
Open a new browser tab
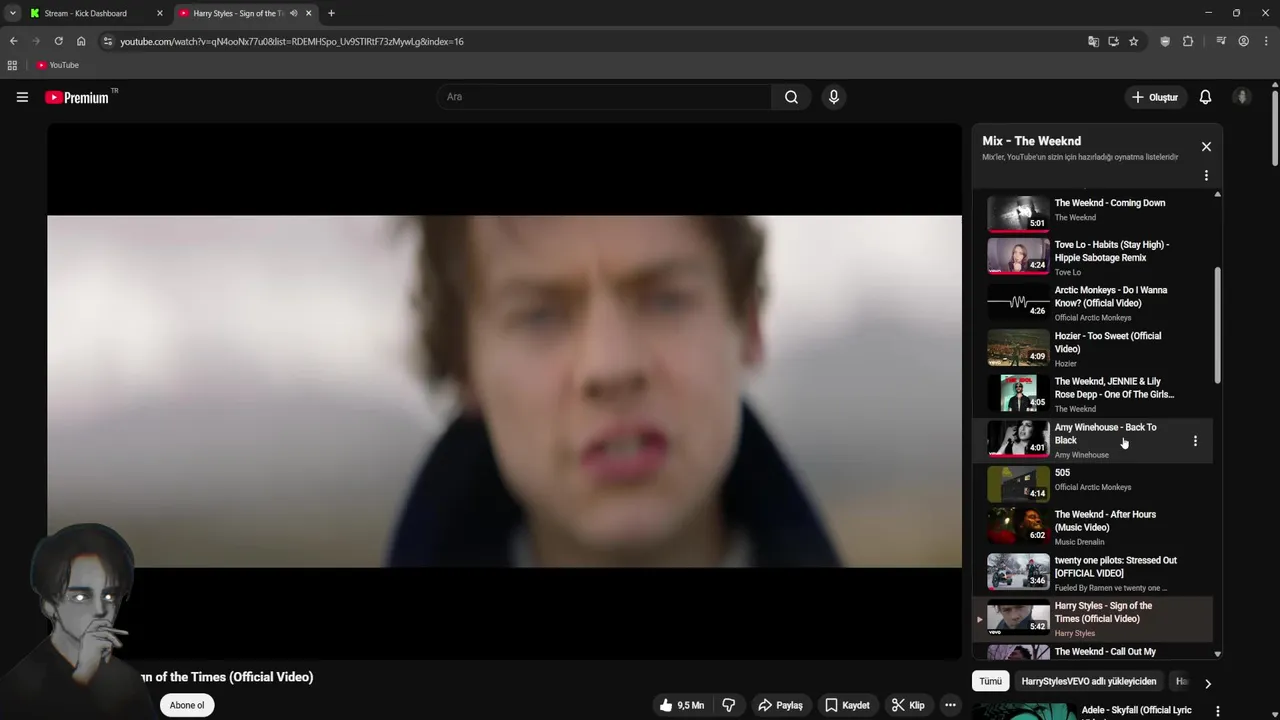coord(331,13)
